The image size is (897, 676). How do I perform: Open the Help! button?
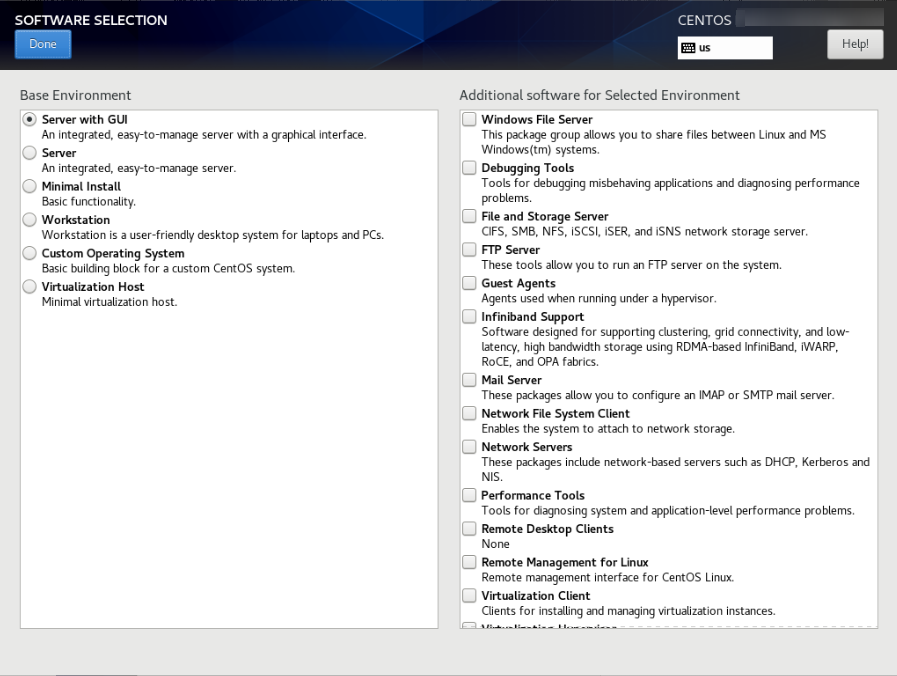[855, 44]
